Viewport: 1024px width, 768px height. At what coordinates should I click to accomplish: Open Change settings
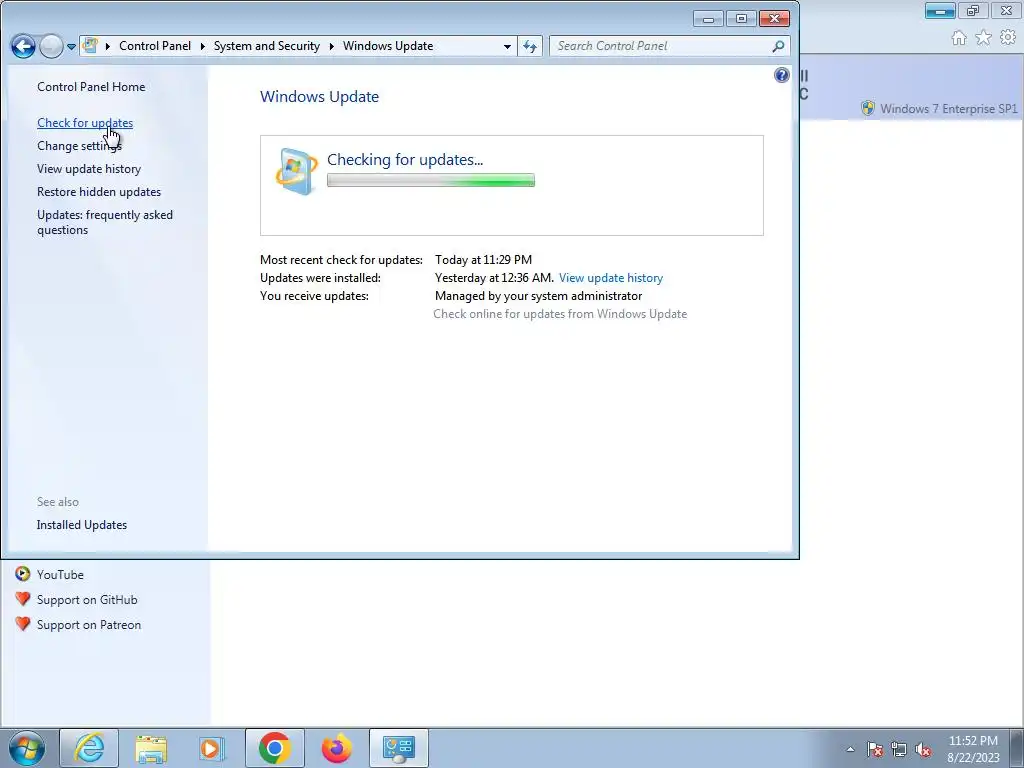79,146
